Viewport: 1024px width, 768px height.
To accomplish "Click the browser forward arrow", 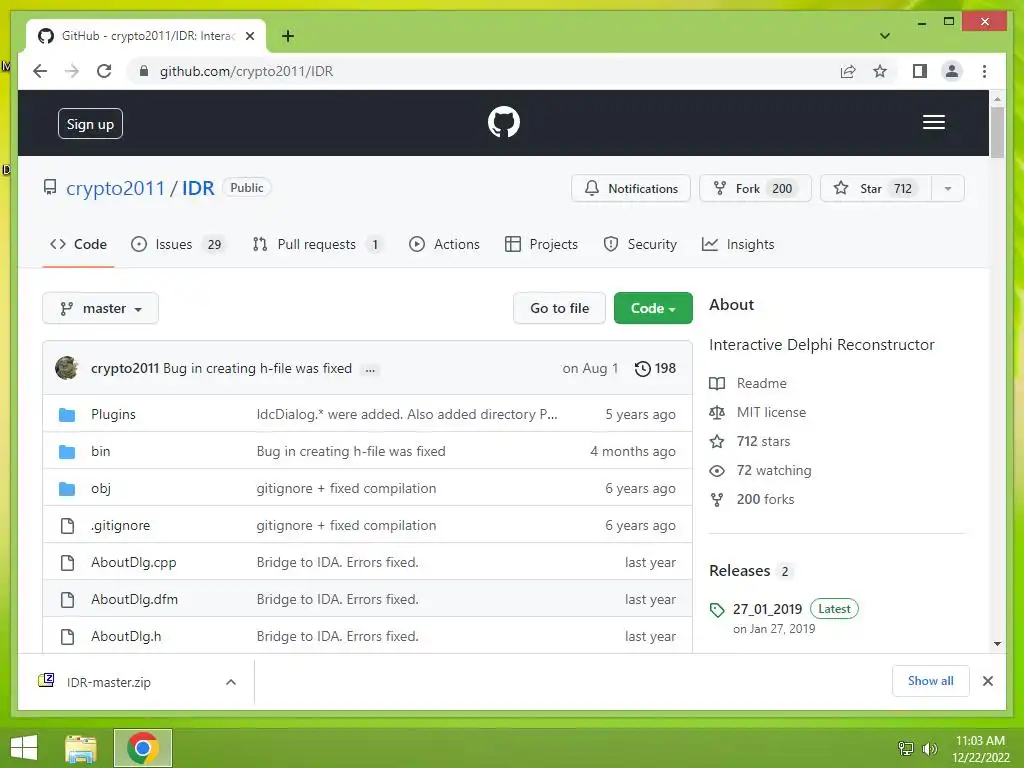I will pyautogui.click(x=72, y=71).
